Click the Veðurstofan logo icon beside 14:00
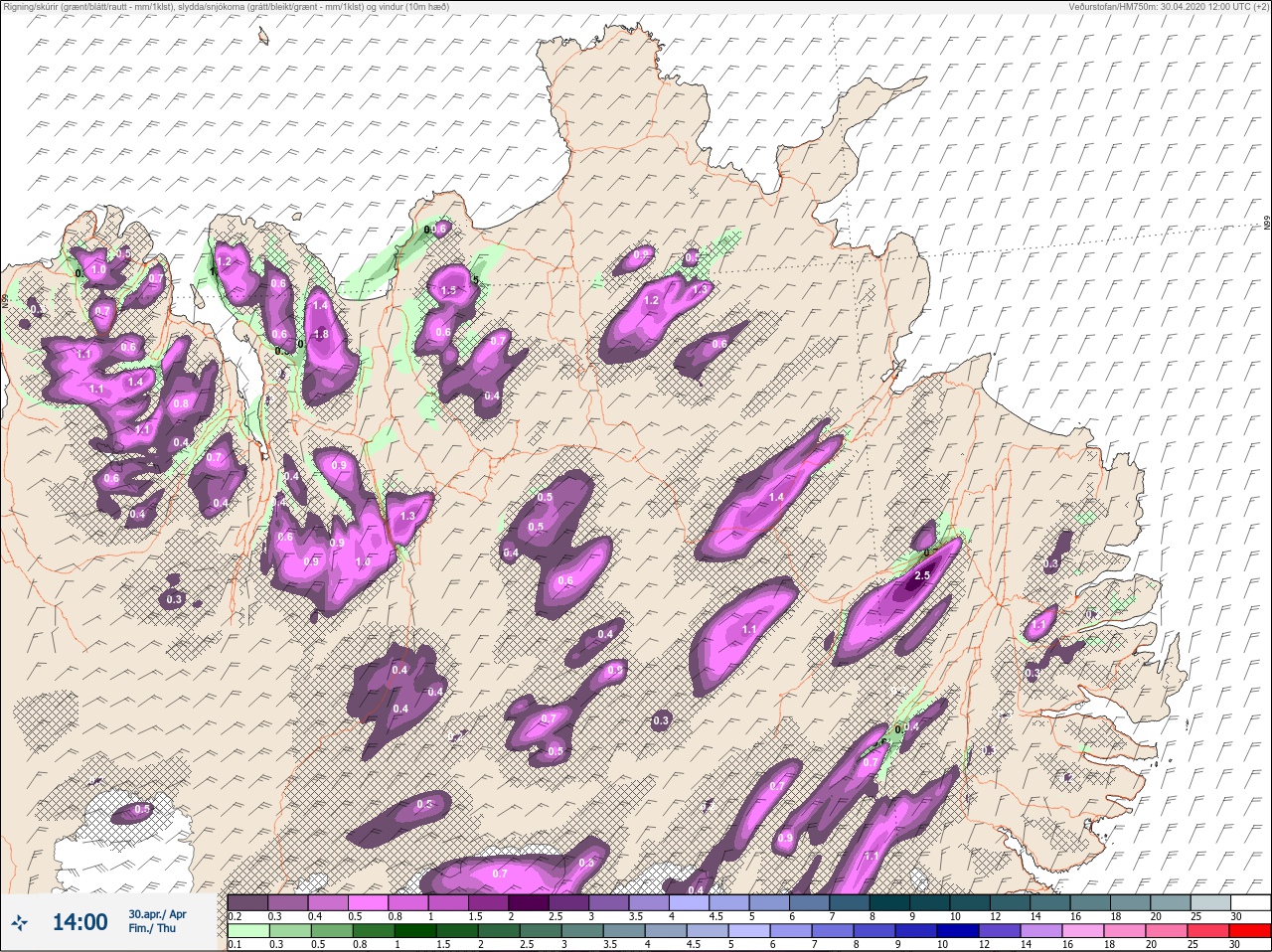 tap(19, 922)
